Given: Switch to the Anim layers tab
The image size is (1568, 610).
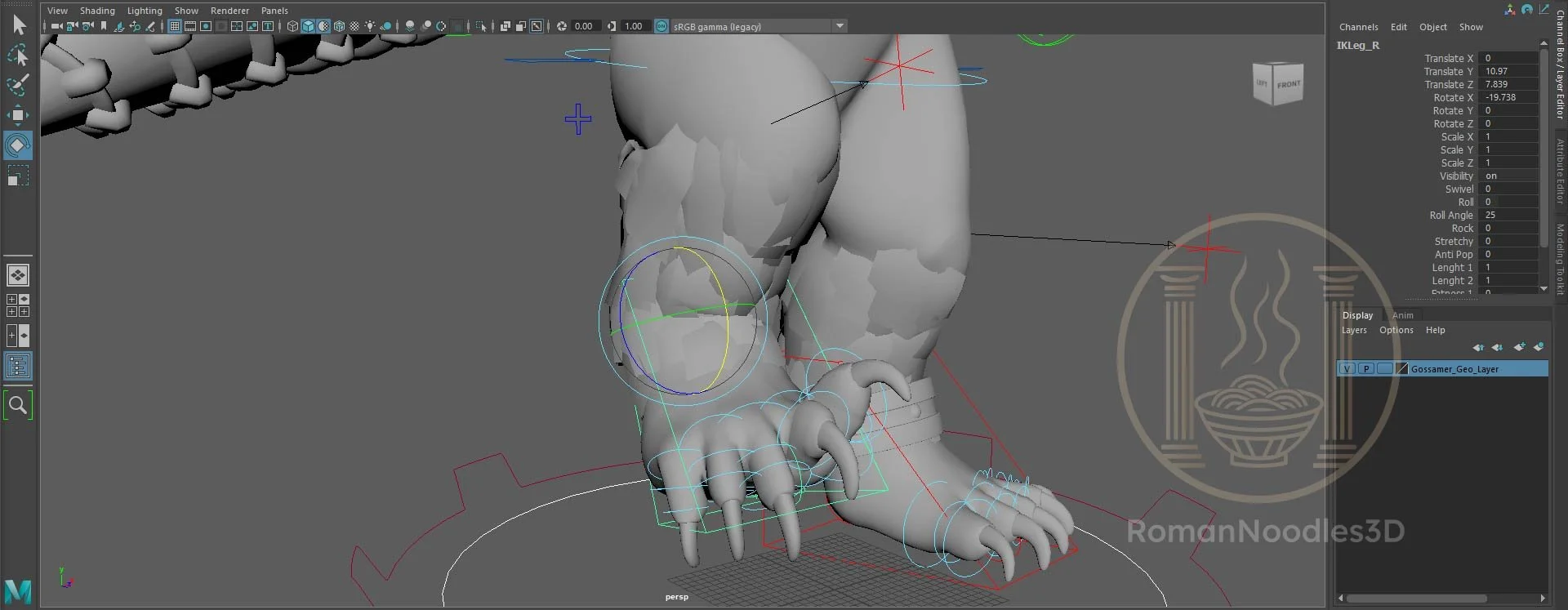Looking at the screenshot, I should [1402, 315].
